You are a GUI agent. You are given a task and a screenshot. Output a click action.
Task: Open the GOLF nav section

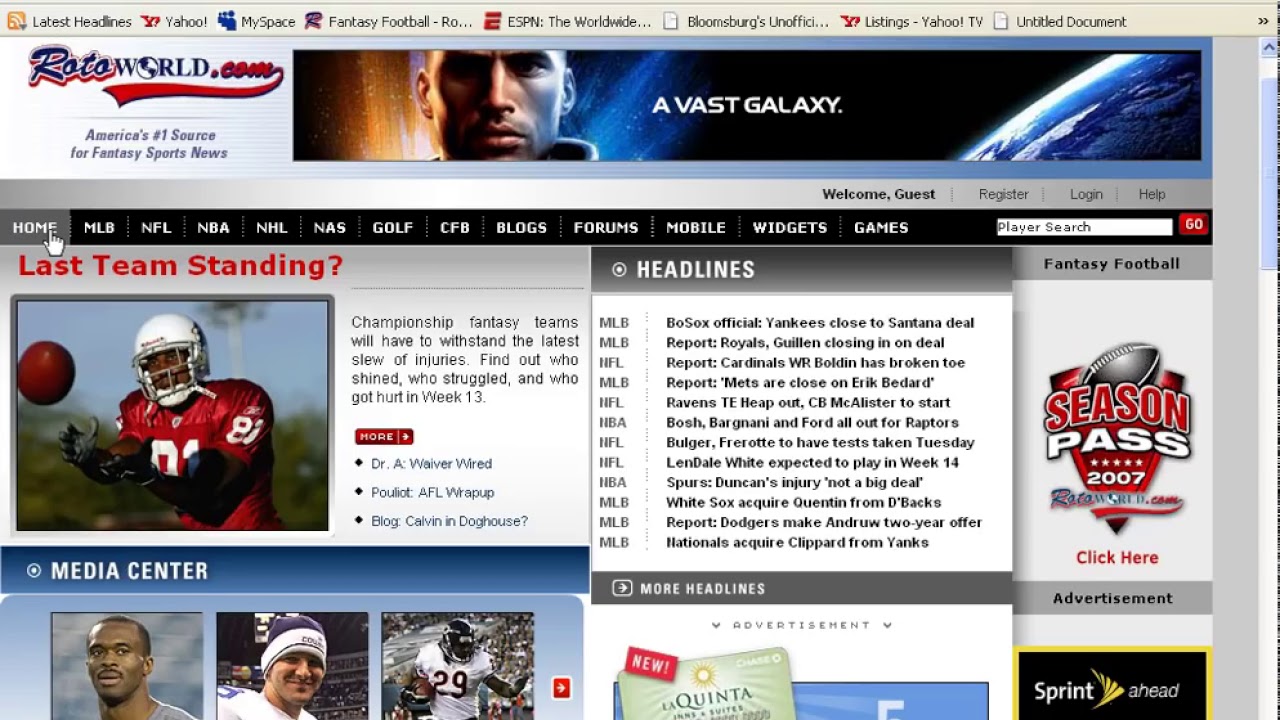pos(392,227)
